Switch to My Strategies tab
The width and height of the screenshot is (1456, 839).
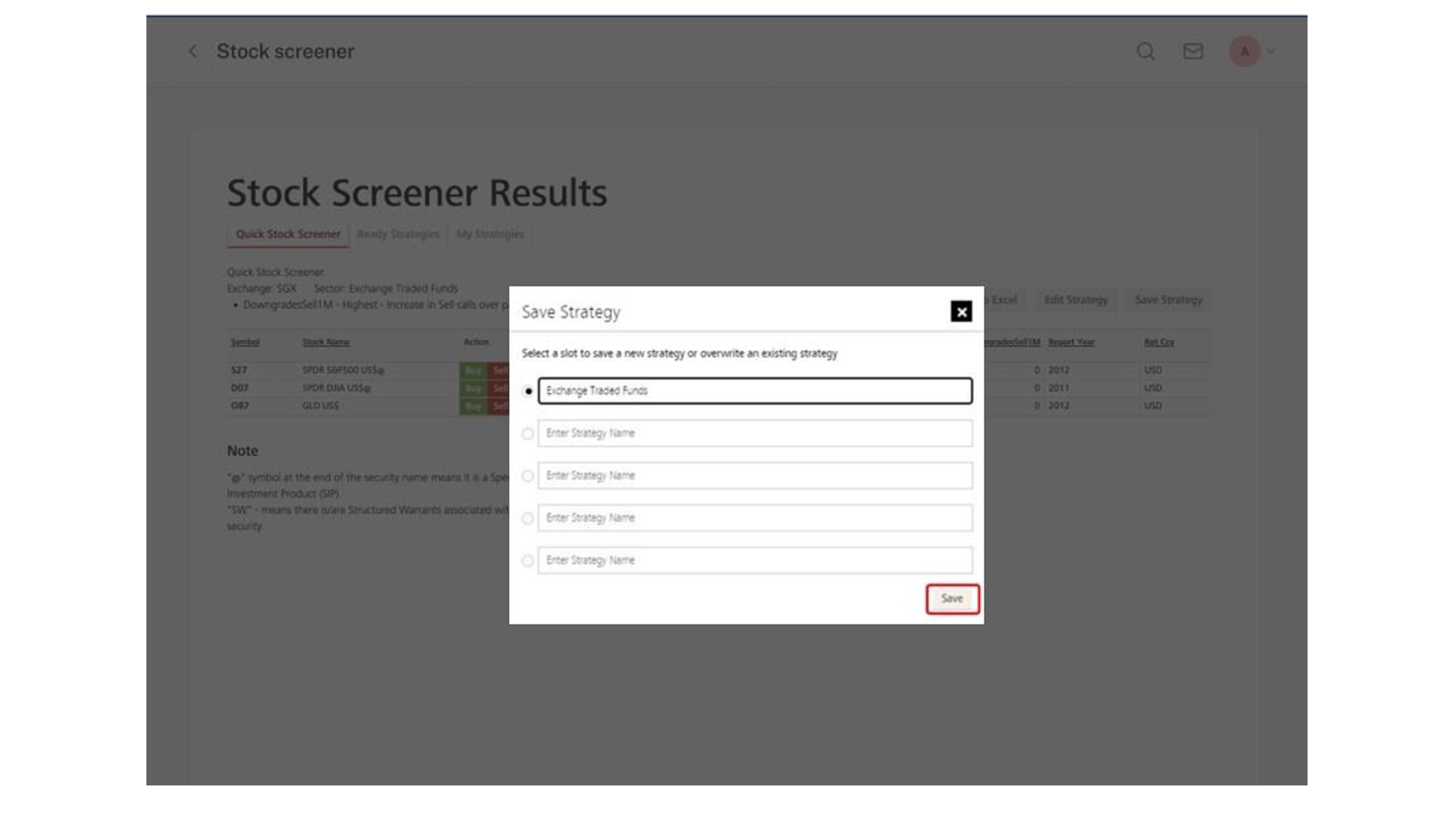coord(490,235)
